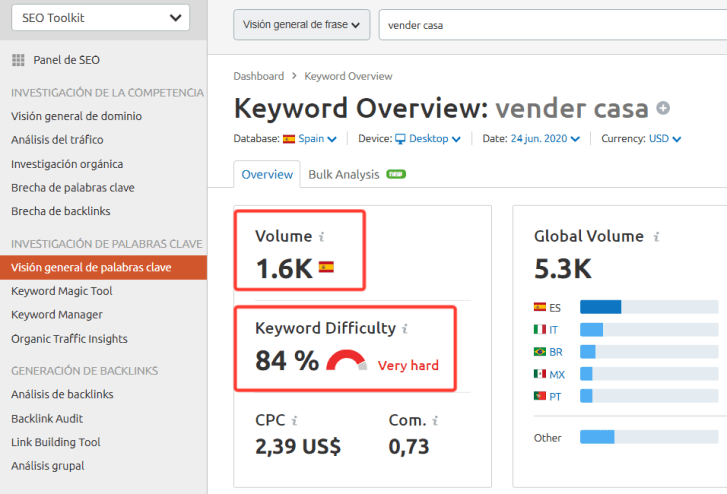Select Brecha de backlinks
The width and height of the screenshot is (727, 494).
click(61, 211)
